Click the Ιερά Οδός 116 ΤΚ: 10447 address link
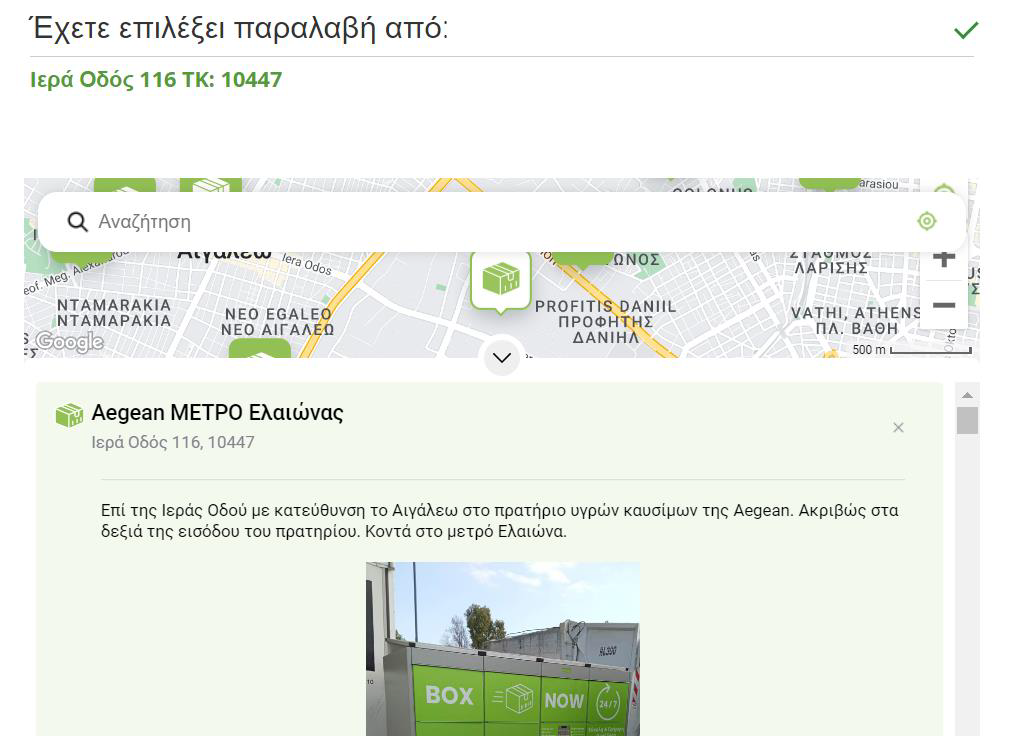1010x736 pixels. pos(156,80)
